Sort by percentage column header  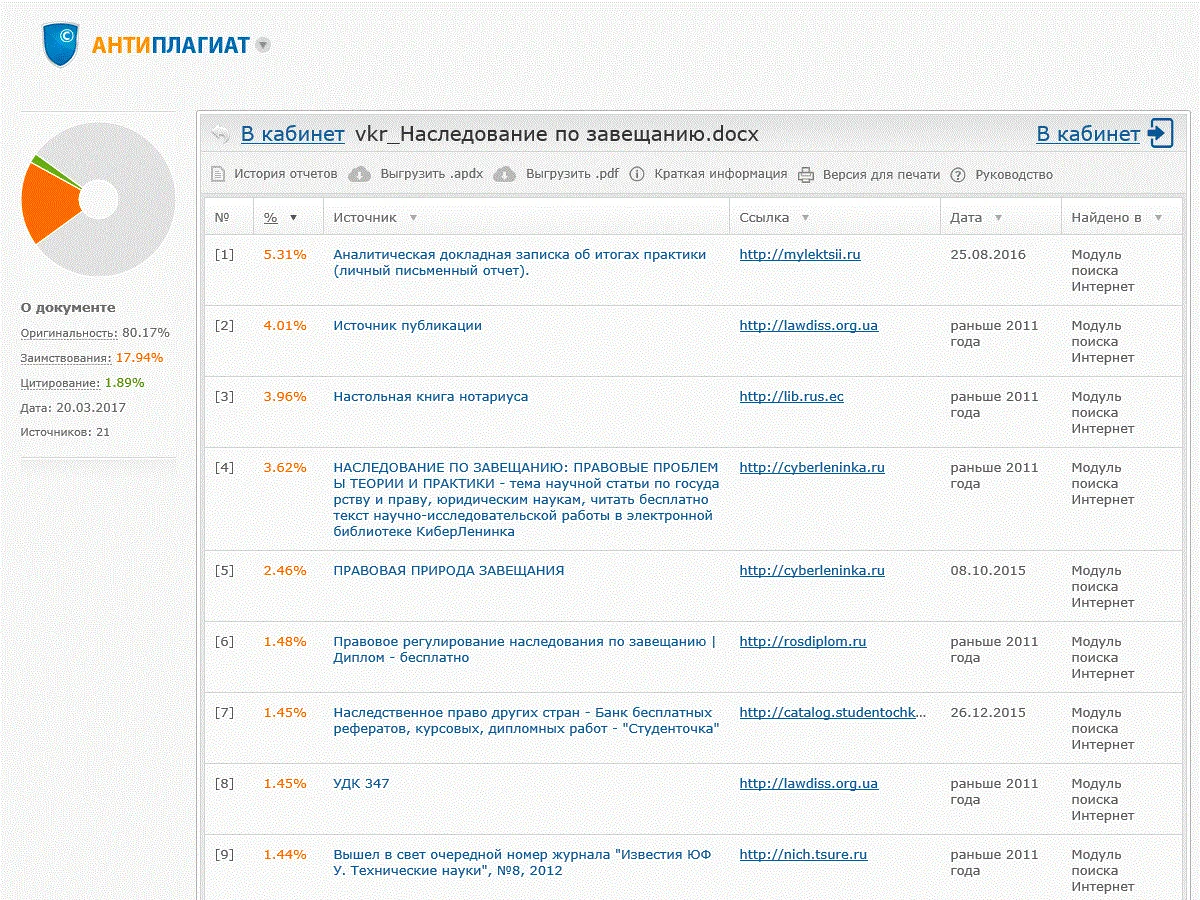click(271, 217)
